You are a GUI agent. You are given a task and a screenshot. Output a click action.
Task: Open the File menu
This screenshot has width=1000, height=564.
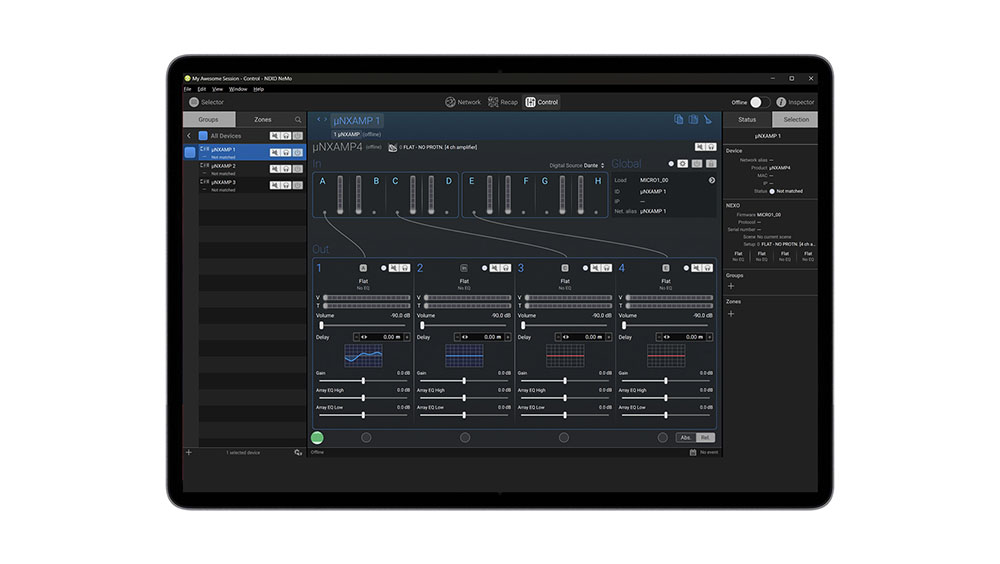188,89
